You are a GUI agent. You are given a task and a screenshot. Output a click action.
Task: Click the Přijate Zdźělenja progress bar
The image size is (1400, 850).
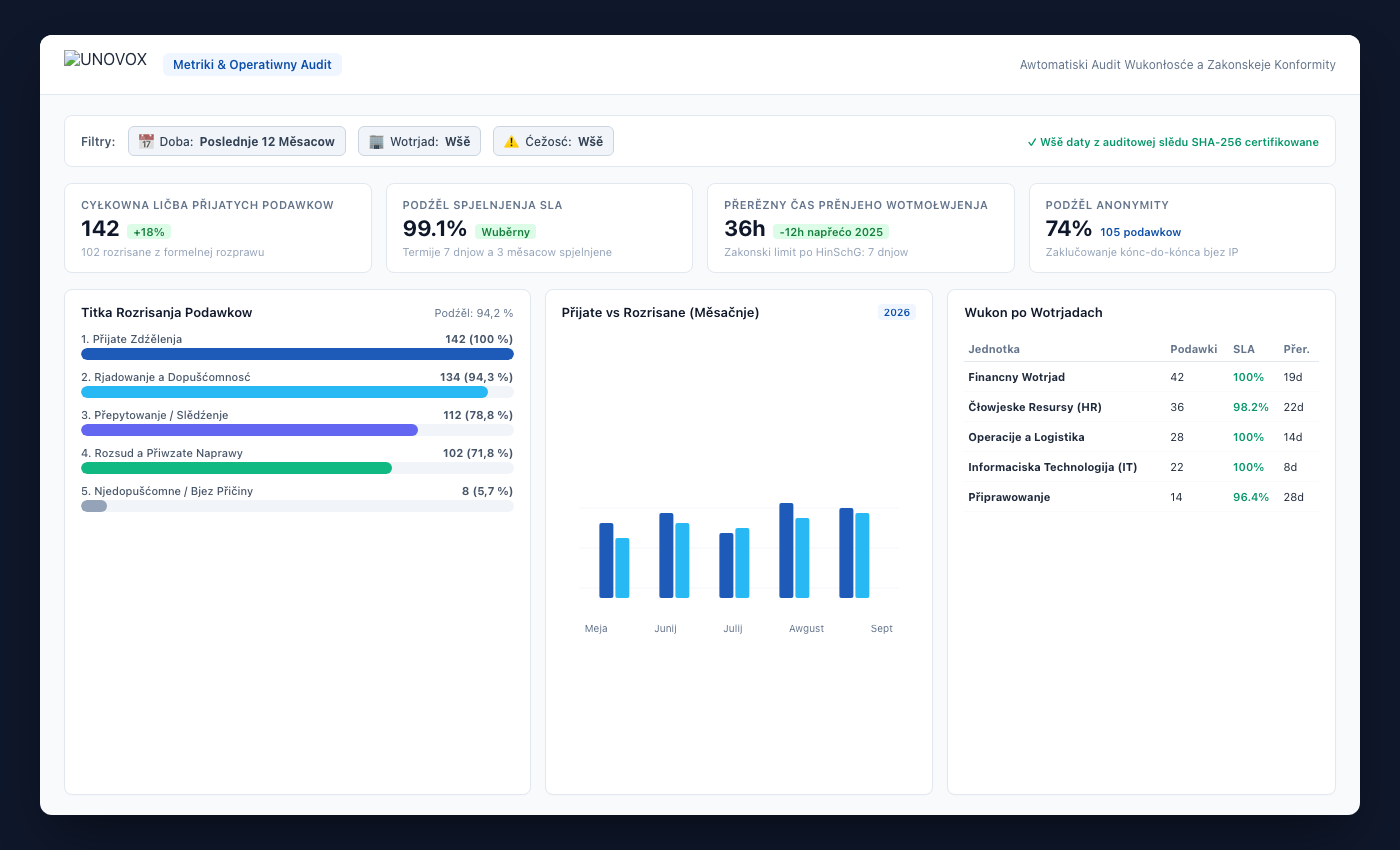pyautogui.click(x=297, y=354)
